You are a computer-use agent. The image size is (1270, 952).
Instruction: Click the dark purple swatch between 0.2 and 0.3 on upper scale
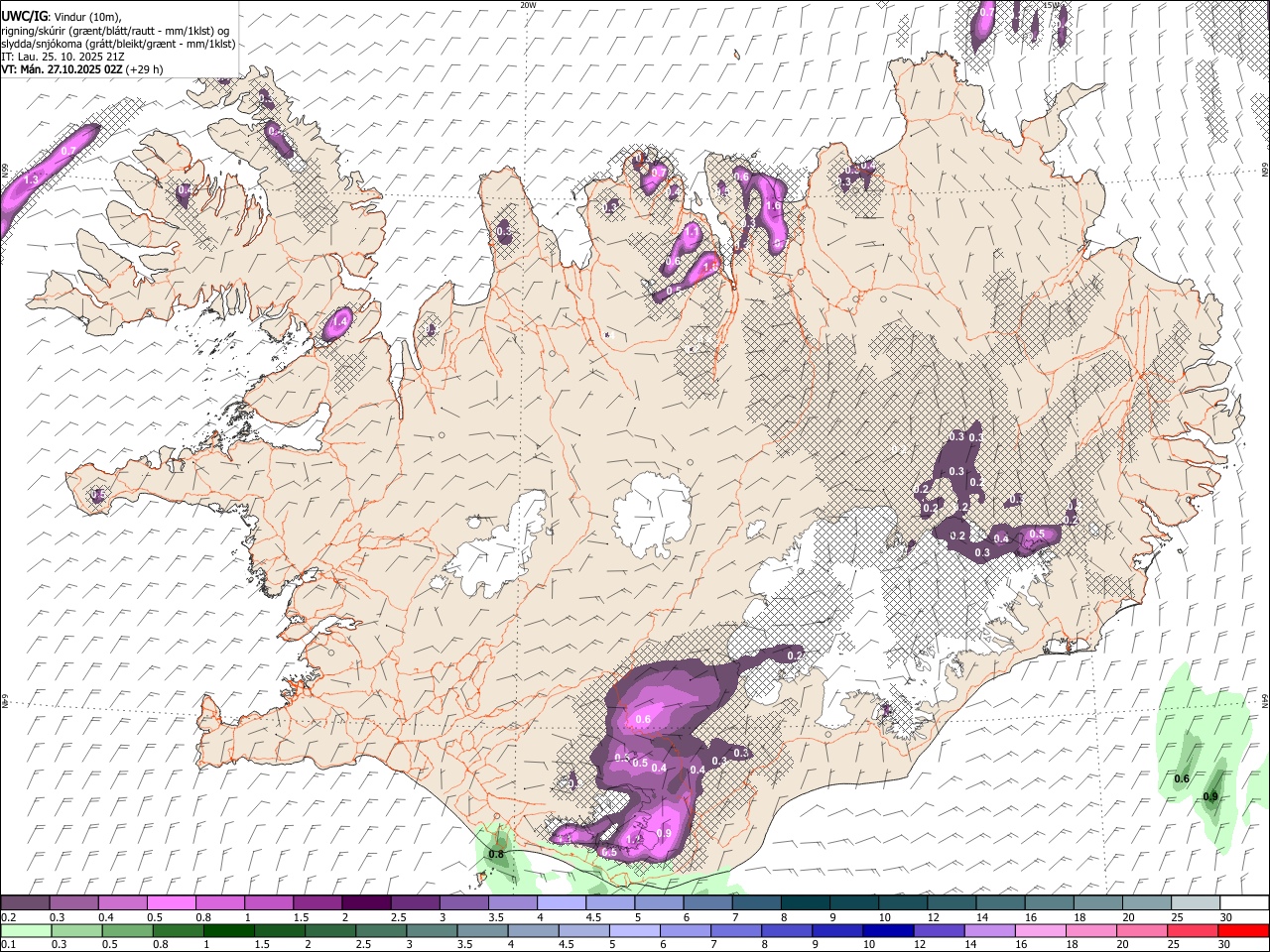[25, 903]
